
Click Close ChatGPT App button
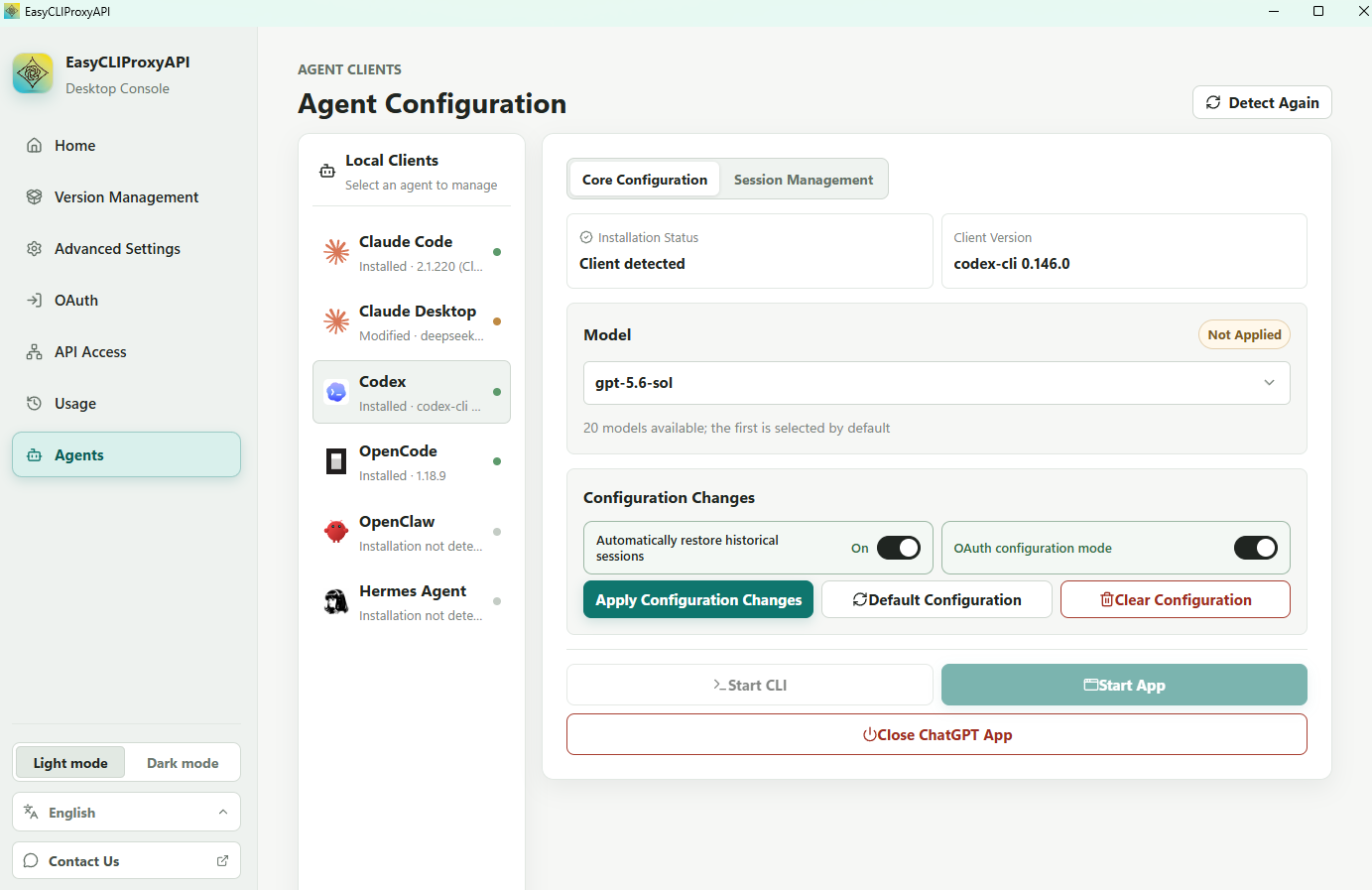(x=936, y=734)
